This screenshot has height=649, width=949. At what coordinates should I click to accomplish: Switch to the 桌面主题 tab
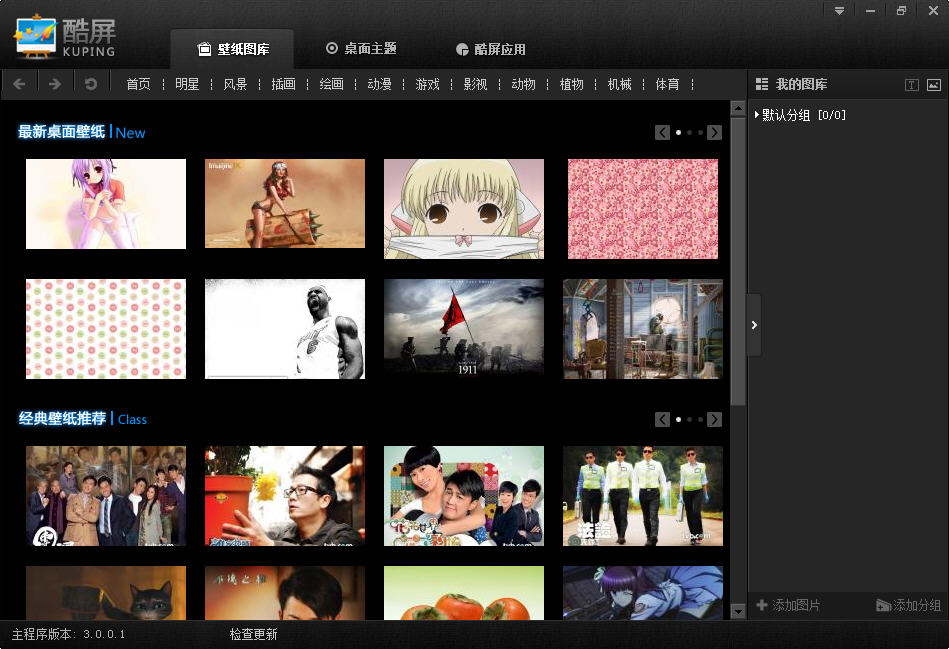tap(361, 48)
